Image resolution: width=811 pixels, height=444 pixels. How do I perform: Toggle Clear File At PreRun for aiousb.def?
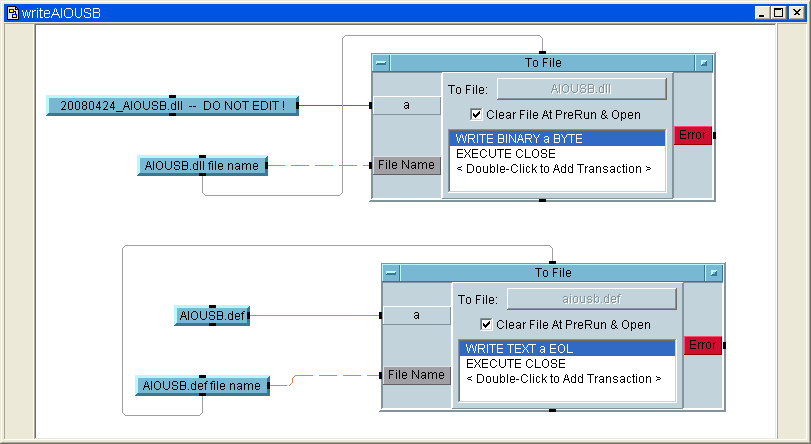487,324
